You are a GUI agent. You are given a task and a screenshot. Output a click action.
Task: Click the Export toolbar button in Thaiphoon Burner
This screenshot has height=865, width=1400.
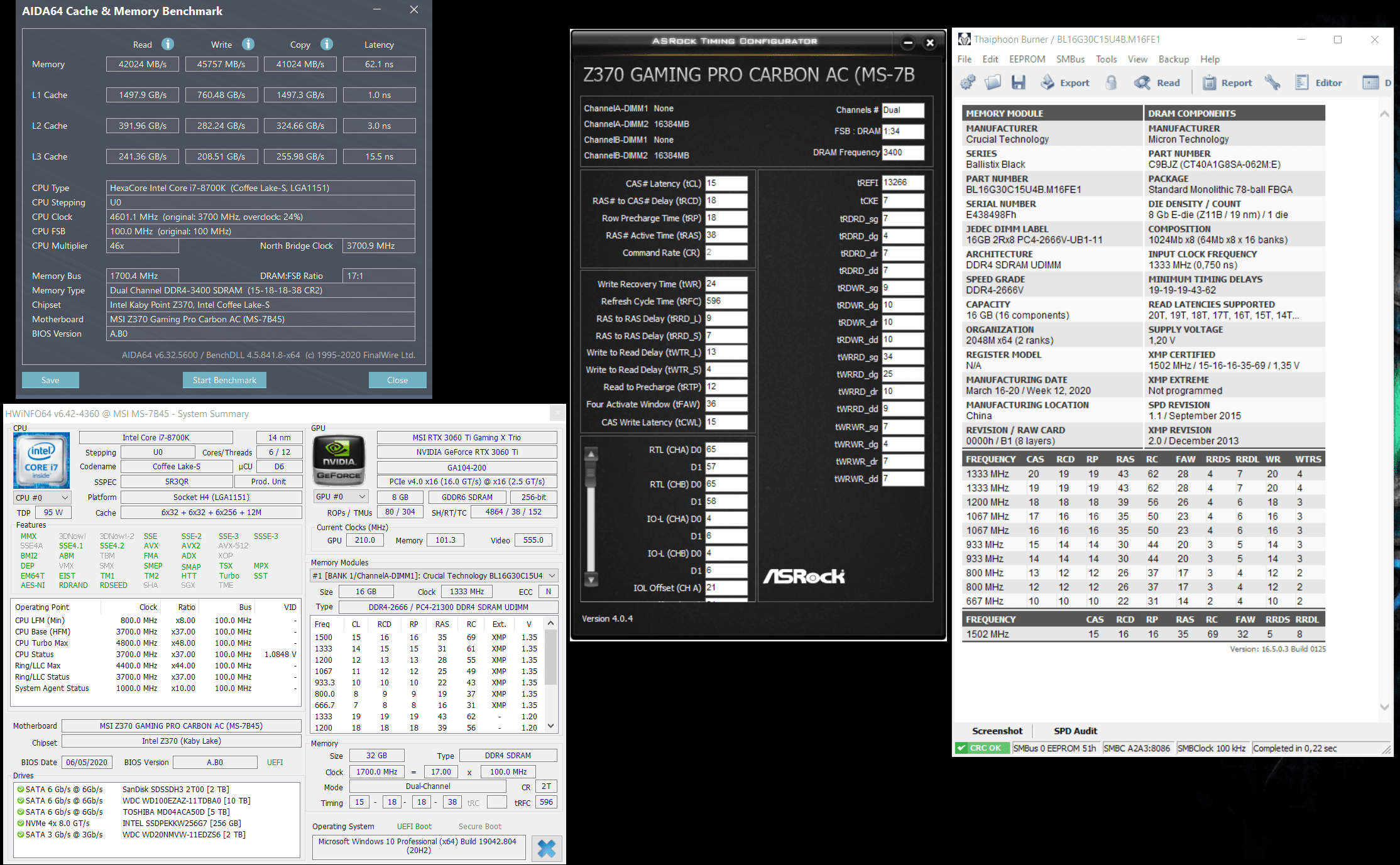click(1065, 82)
